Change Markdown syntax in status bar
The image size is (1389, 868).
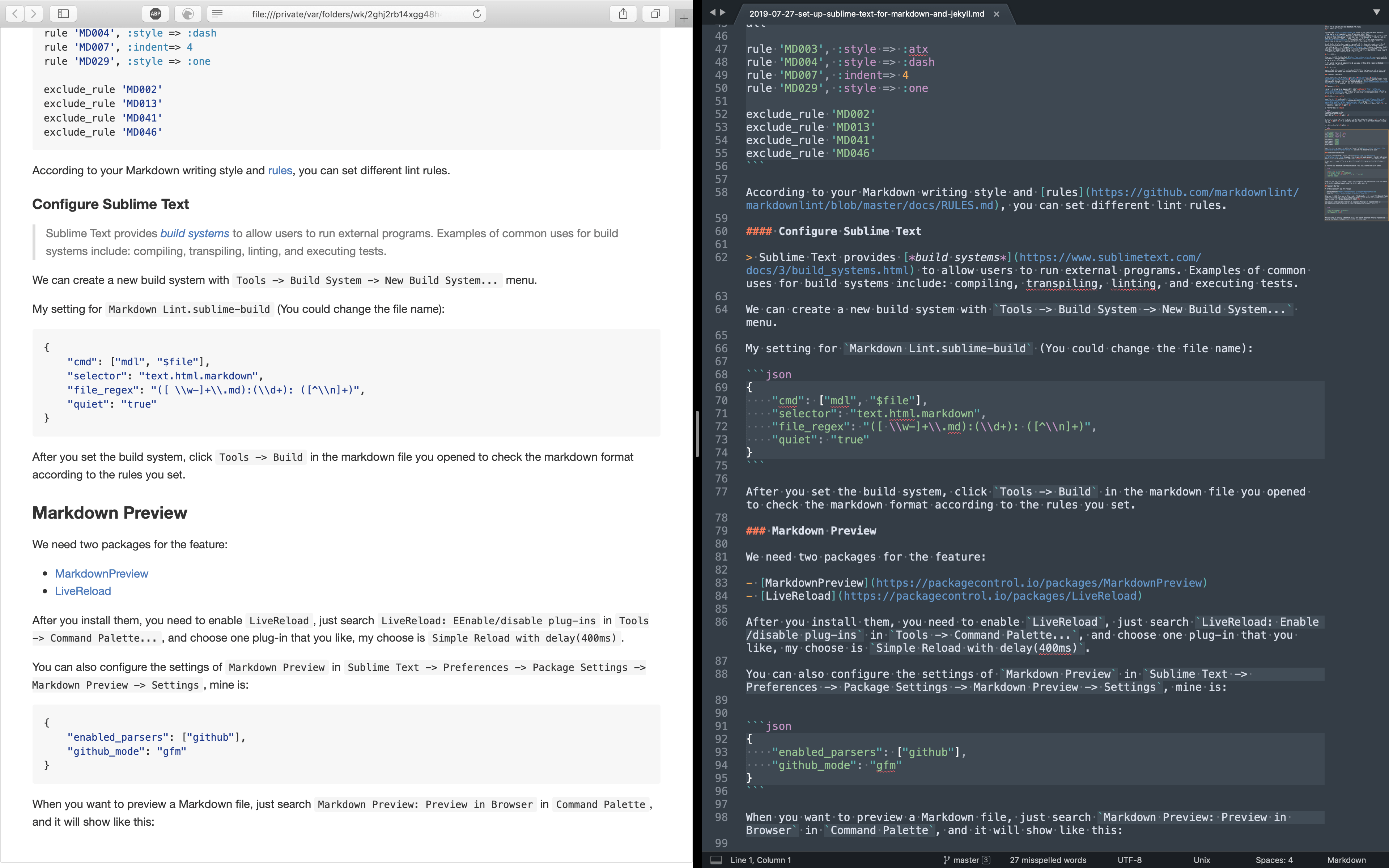click(x=1347, y=860)
